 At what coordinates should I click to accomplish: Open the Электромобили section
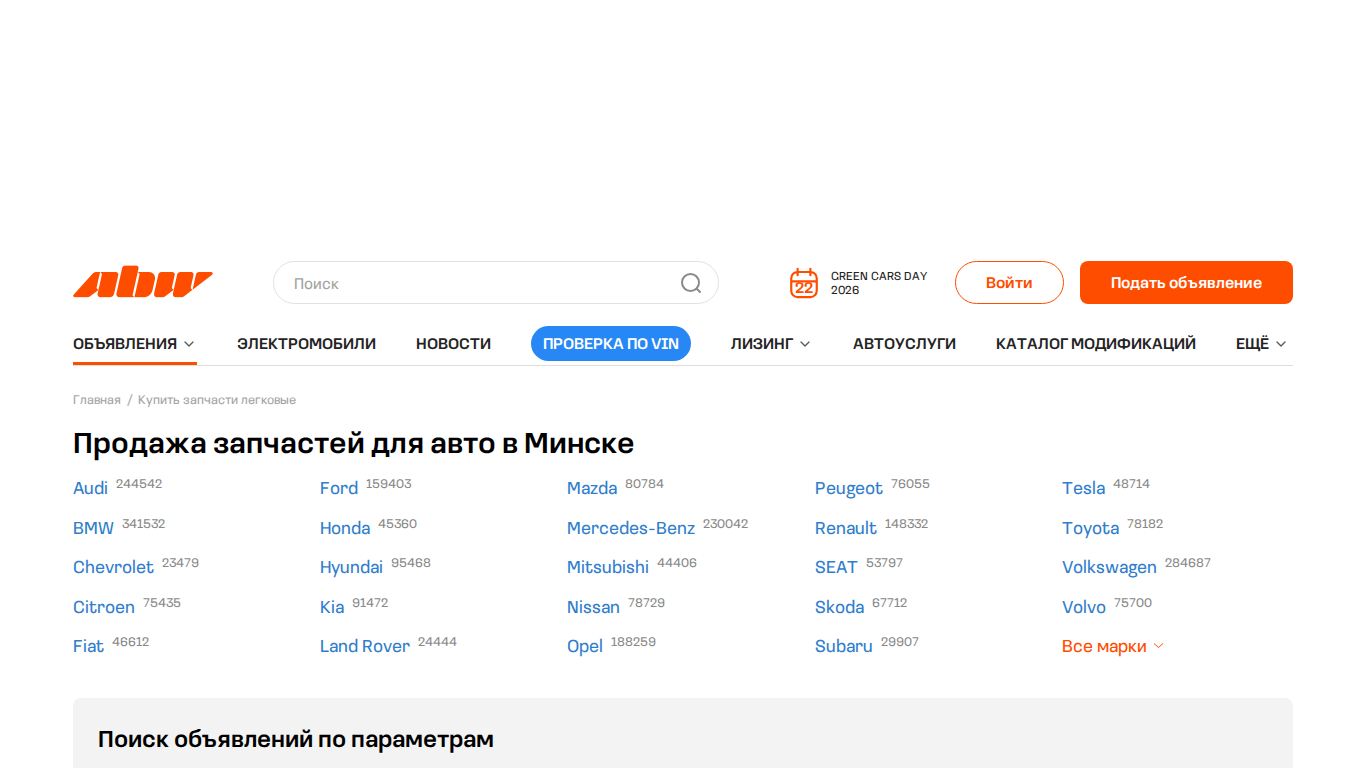click(x=306, y=344)
